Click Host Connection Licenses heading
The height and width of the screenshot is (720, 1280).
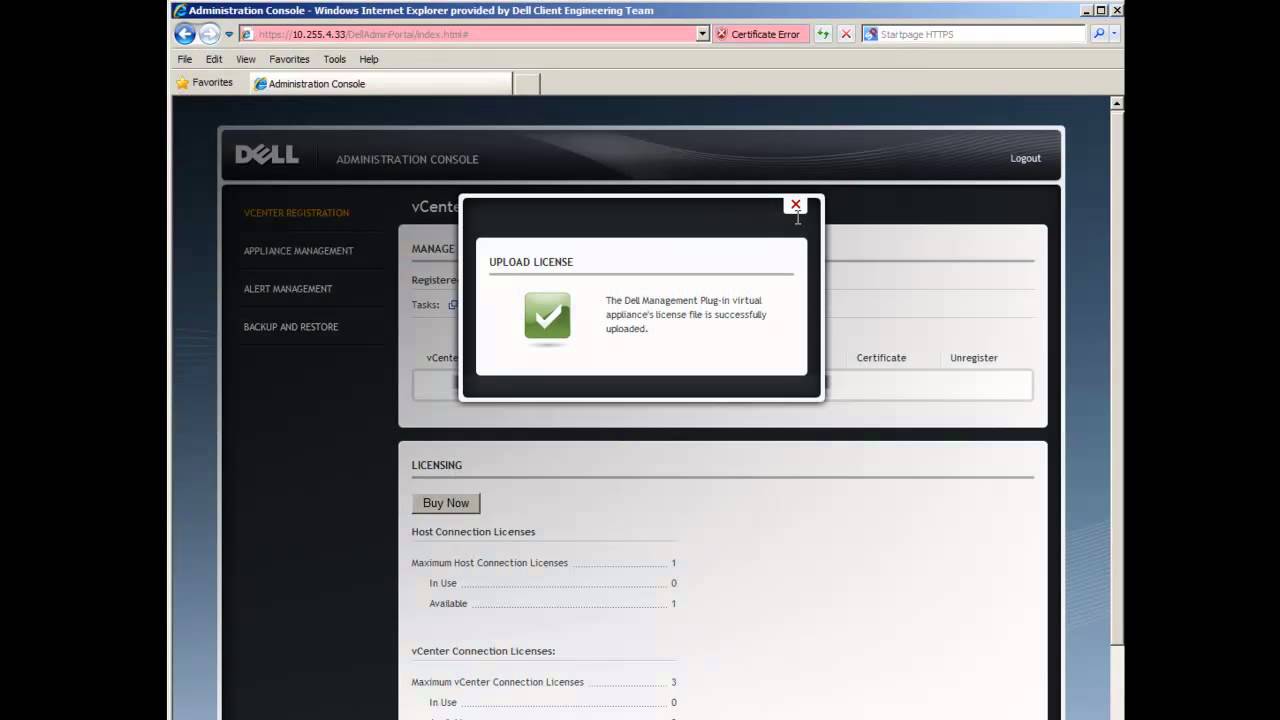(x=473, y=532)
